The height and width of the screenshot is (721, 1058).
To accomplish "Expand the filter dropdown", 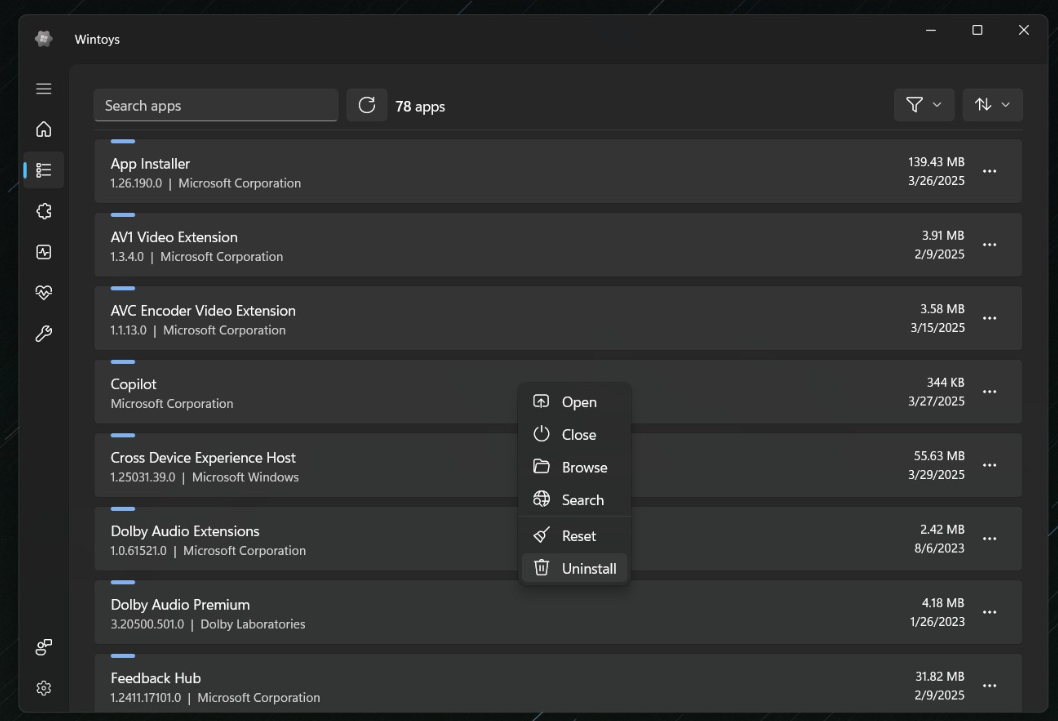I will tap(923, 105).
